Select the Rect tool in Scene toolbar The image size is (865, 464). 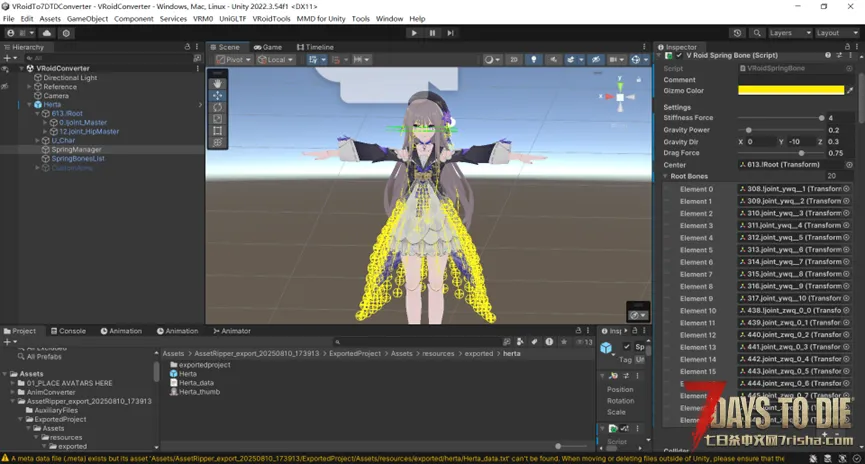(x=217, y=131)
